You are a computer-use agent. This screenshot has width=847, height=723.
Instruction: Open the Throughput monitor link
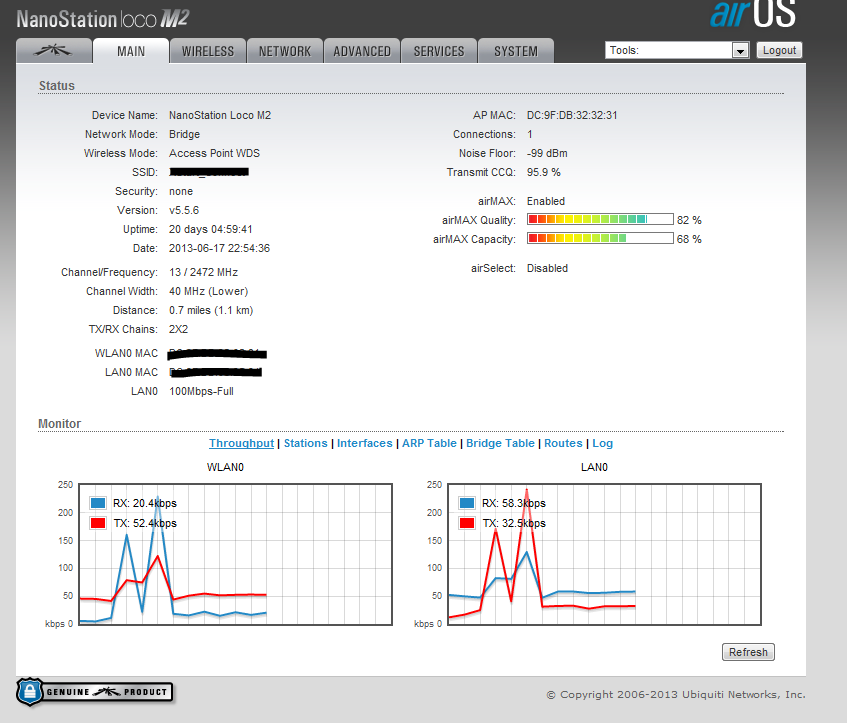[x=241, y=443]
